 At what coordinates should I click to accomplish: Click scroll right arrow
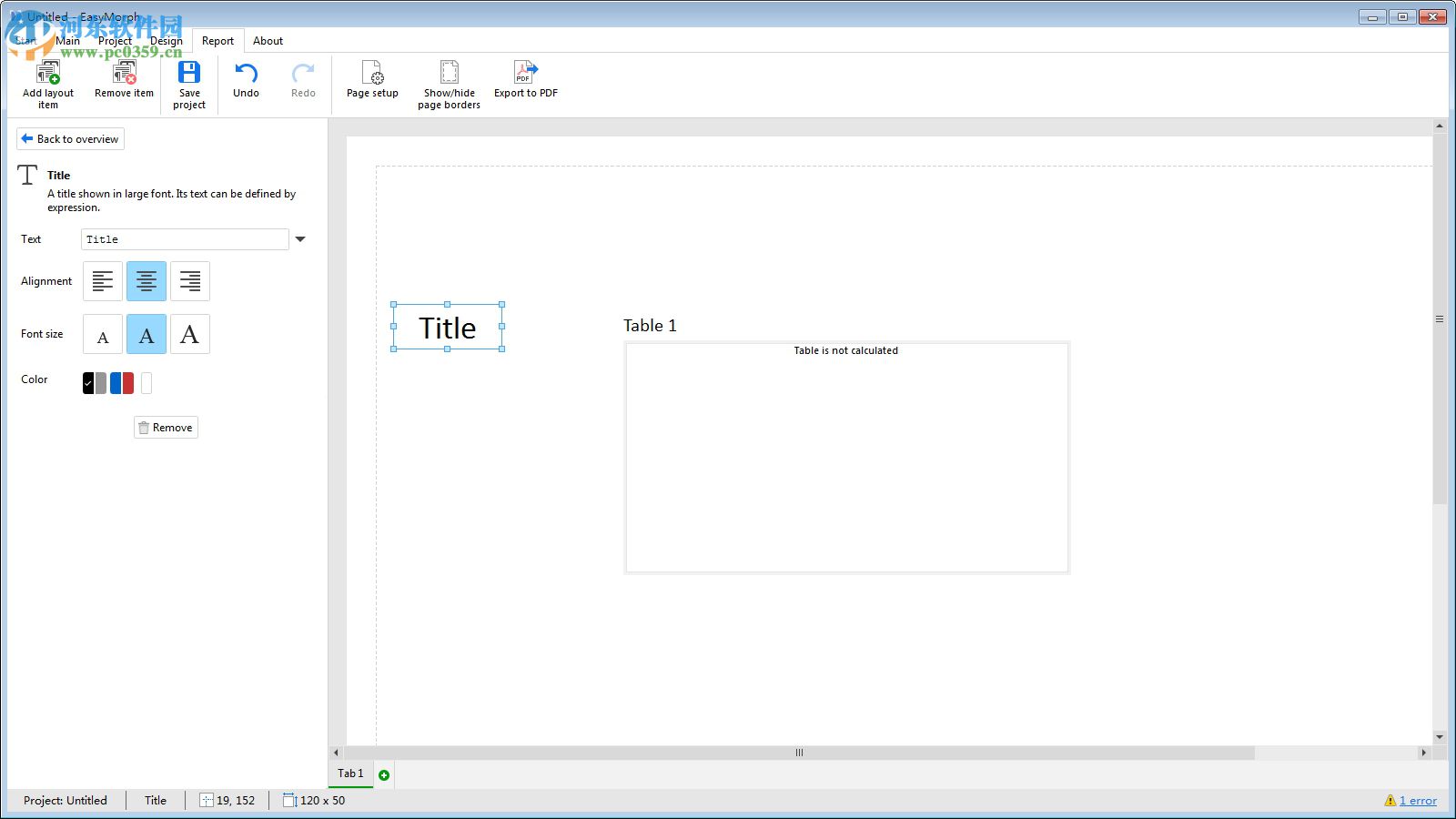1424,753
